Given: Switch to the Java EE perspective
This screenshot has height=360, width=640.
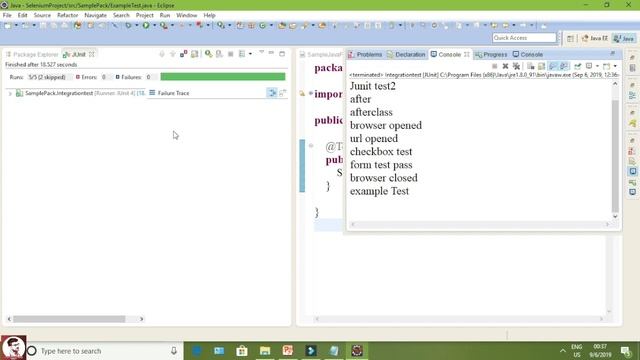Looking at the screenshot, I should coord(594,38).
